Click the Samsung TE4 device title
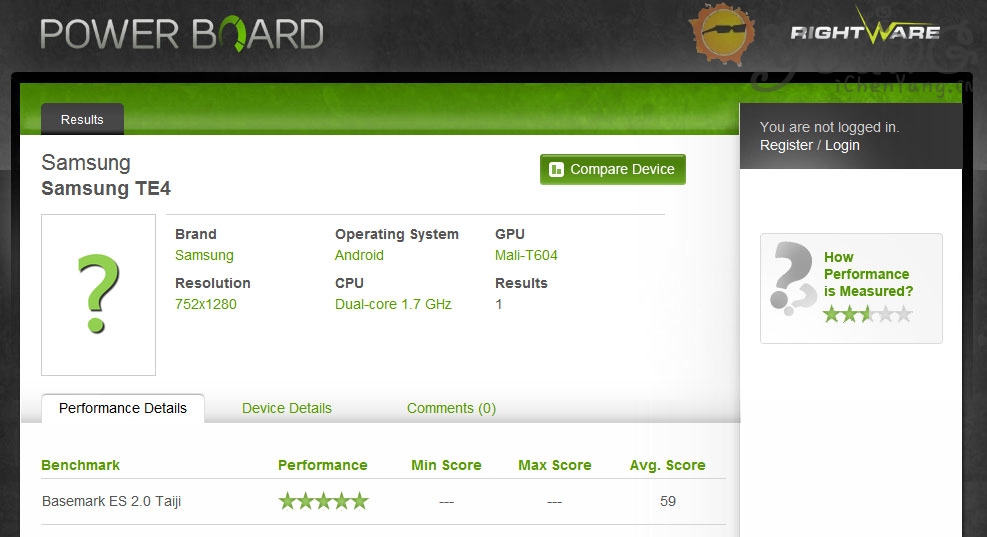This screenshot has width=987, height=537. click(x=106, y=188)
